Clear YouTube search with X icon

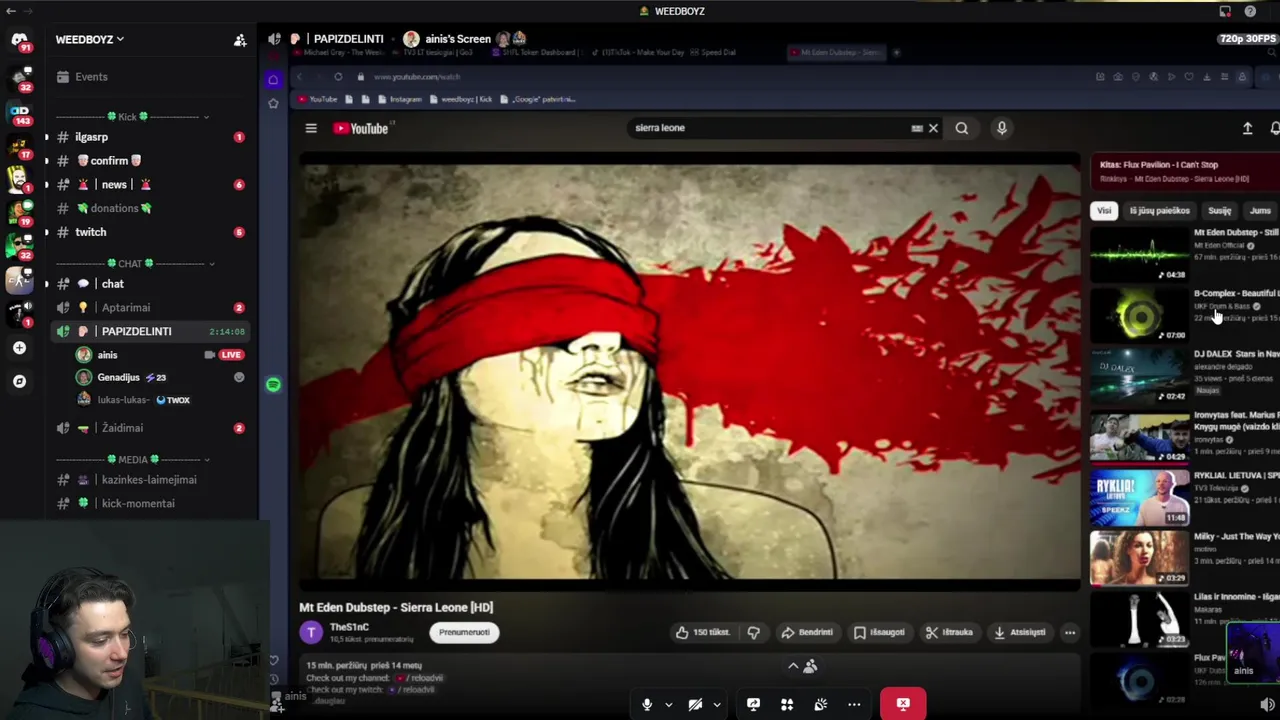click(933, 128)
